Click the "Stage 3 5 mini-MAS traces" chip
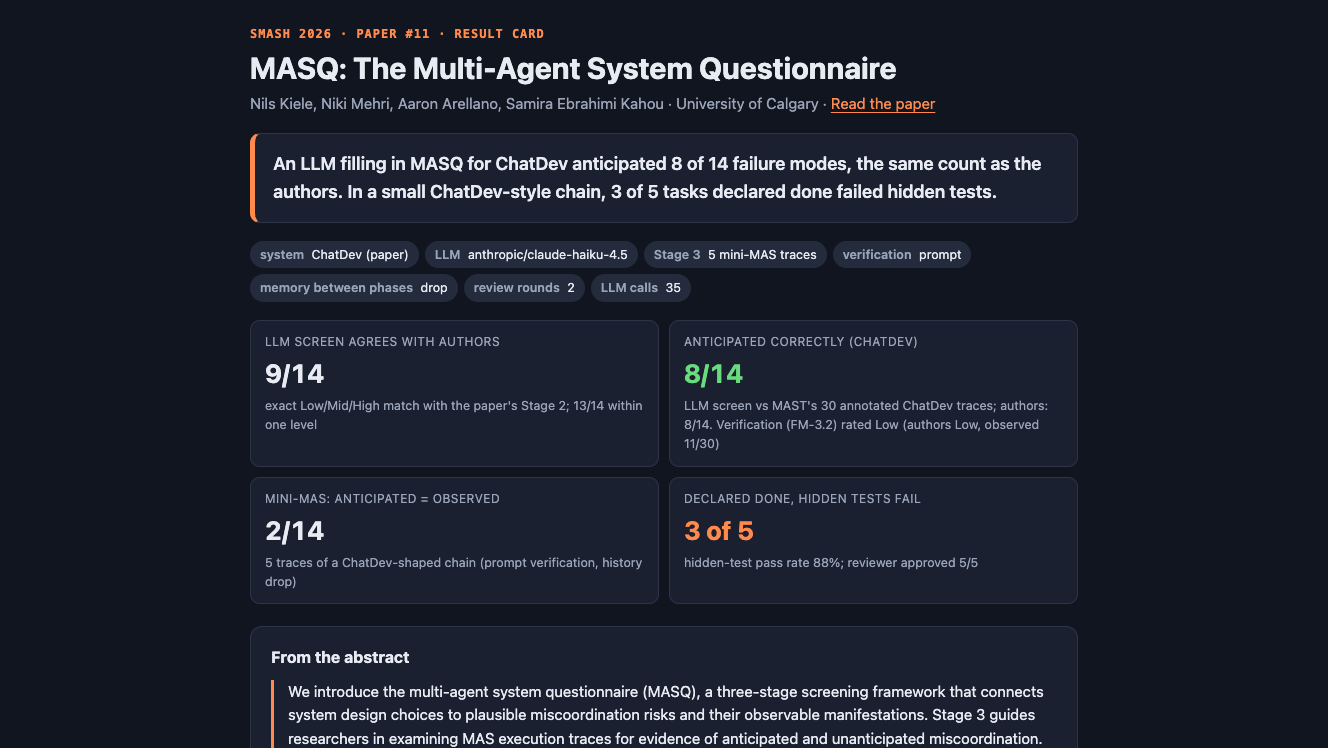This screenshot has width=1328, height=748. click(735, 255)
